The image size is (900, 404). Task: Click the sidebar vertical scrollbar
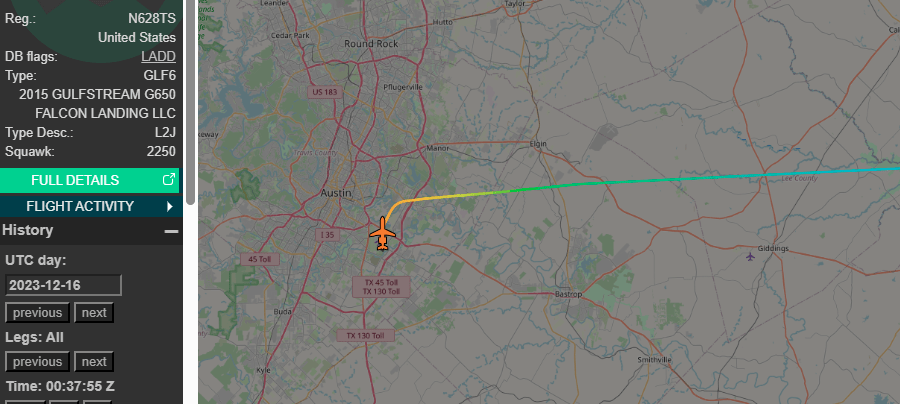[190, 102]
